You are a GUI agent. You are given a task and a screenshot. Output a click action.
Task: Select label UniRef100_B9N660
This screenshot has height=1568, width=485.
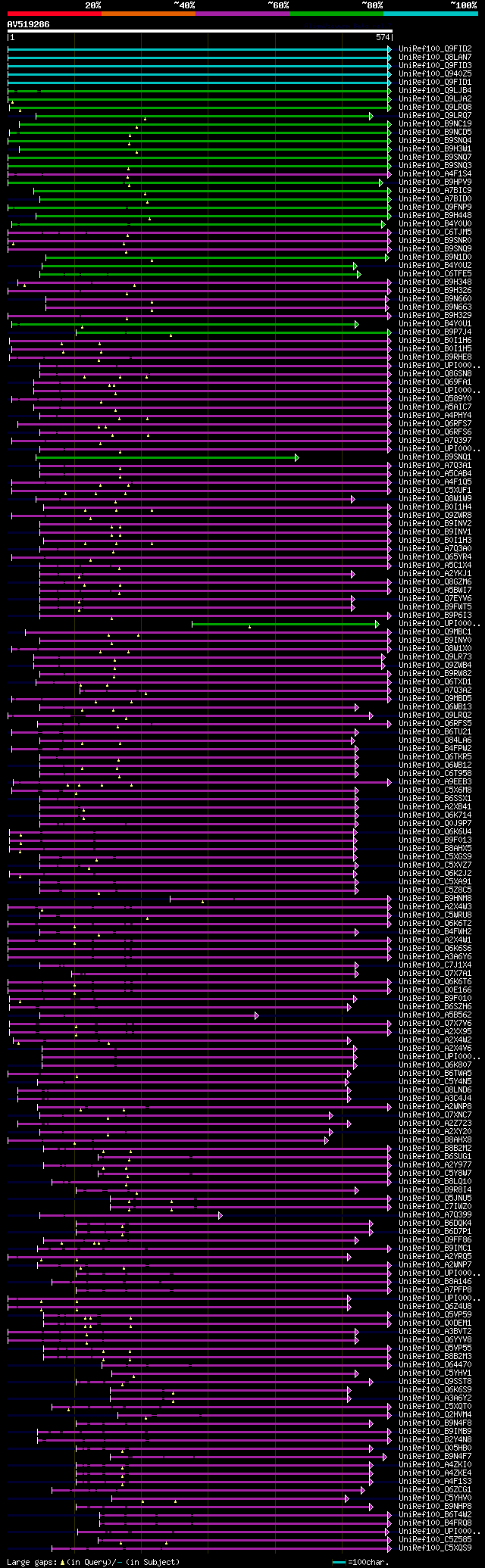click(x=435, y=299)
